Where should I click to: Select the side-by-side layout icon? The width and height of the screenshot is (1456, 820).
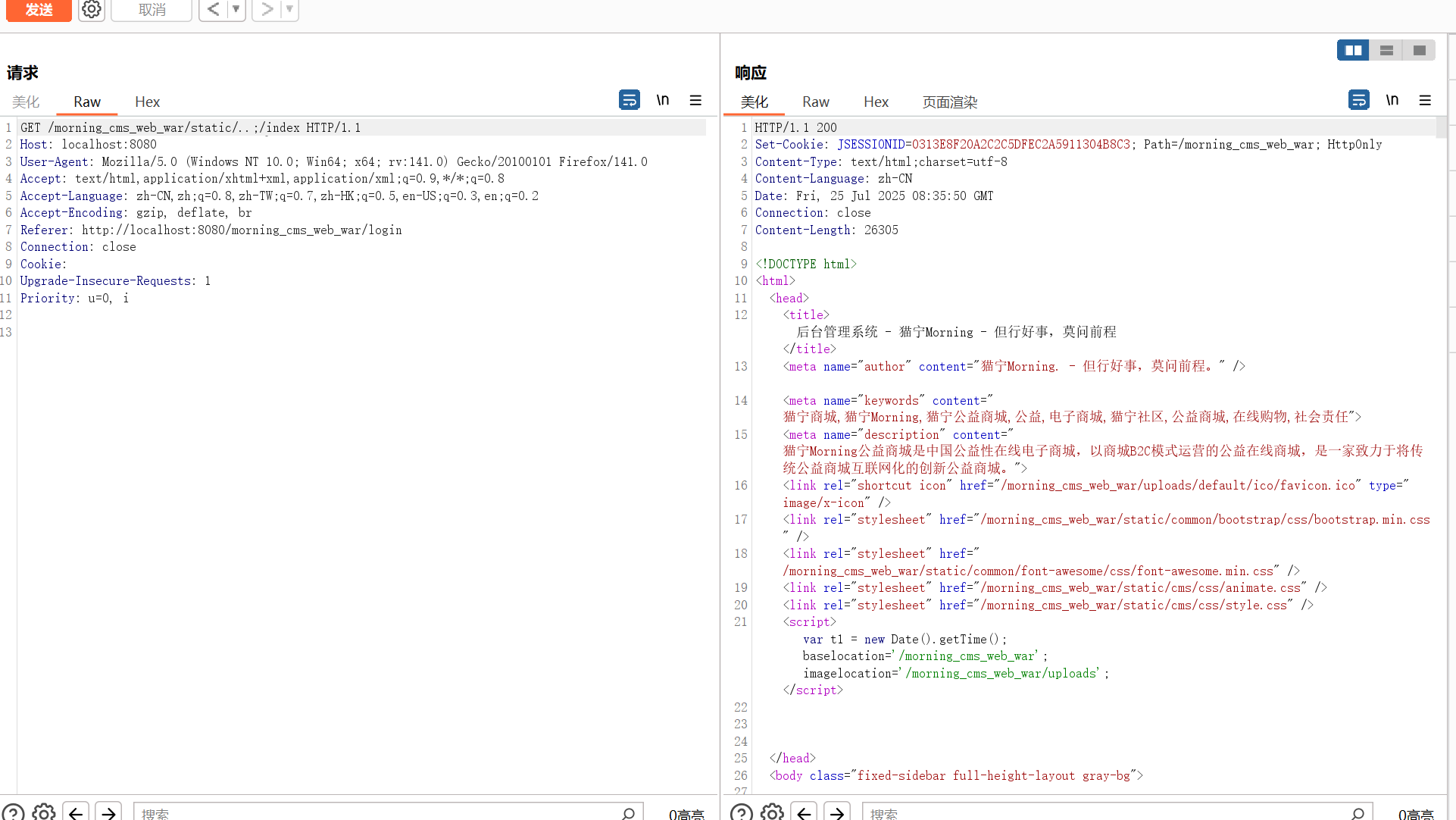point(1353,50)
